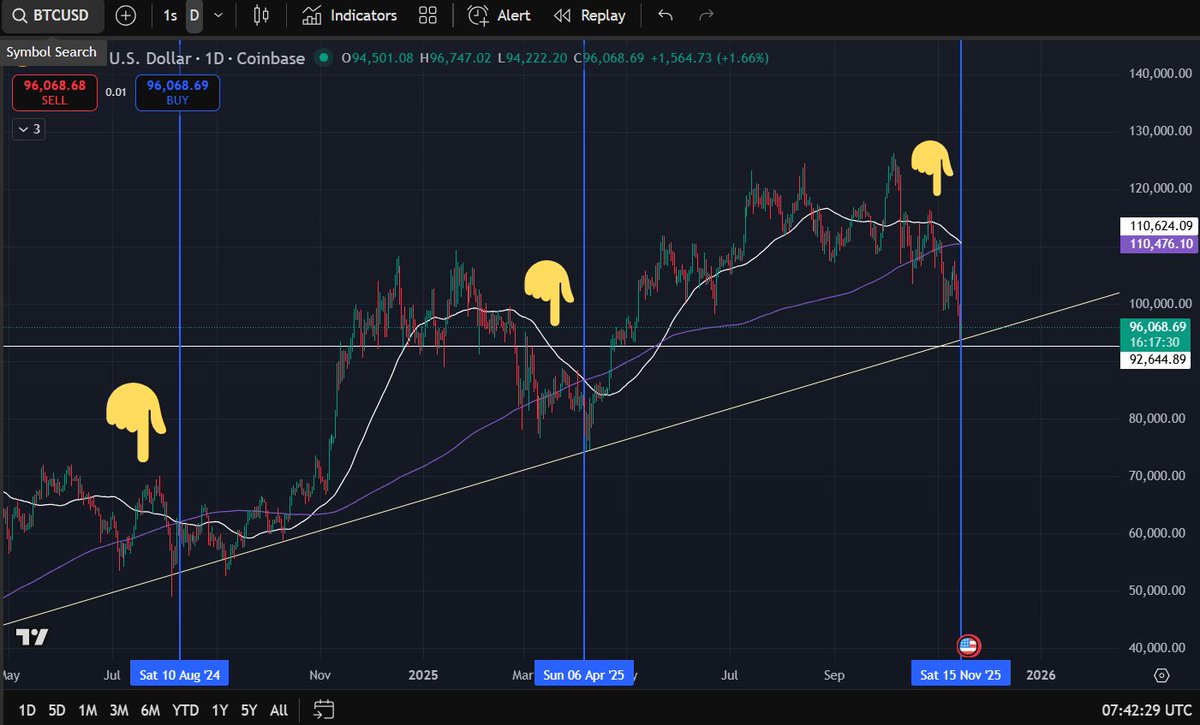The image size is (1200, 725).
Task: Open chart settings with the gear icon
Action: coord(1162,674)
